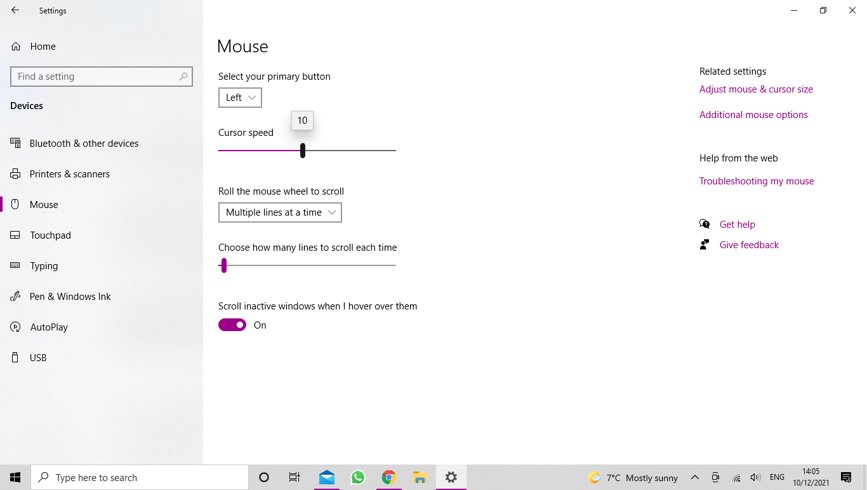The height and width of the screenshot is (490, 867).
Task: Click the Home icon in sidebar
Action: (16, 46)
